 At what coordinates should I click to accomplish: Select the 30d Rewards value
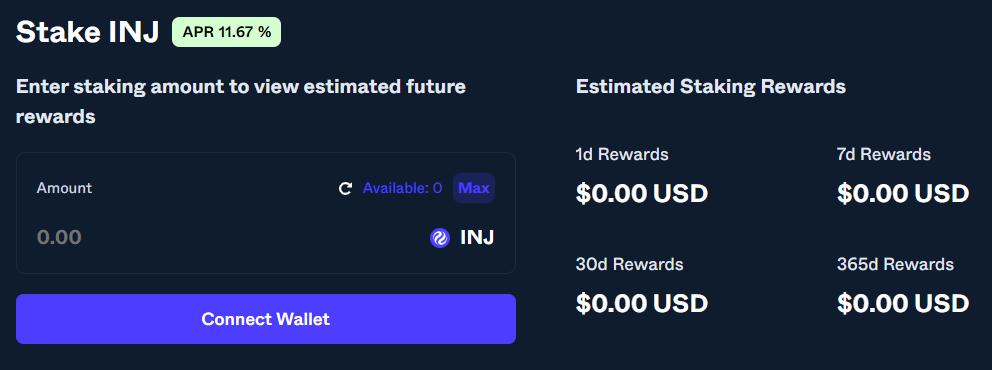642,304
